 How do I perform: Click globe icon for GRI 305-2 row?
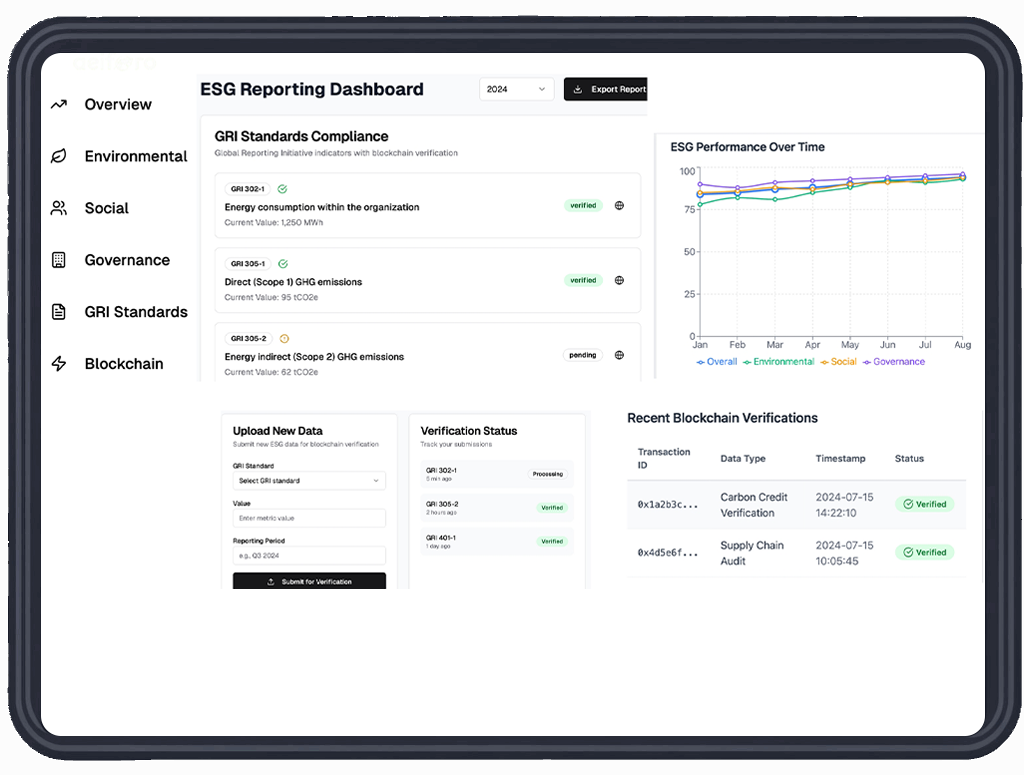pyautogui.click(x=619, y=355)
